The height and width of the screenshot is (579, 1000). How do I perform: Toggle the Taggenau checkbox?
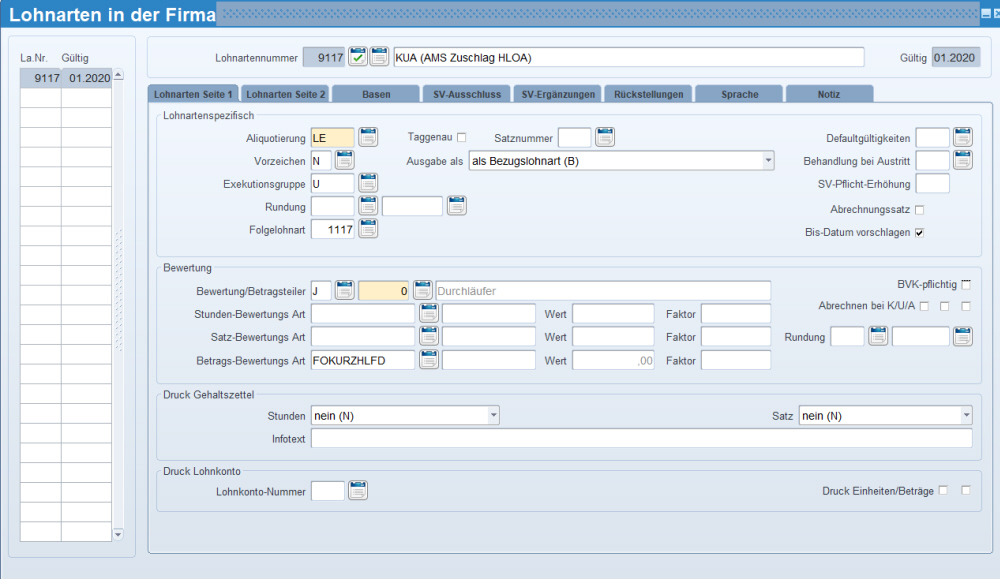tap(462, 137)
